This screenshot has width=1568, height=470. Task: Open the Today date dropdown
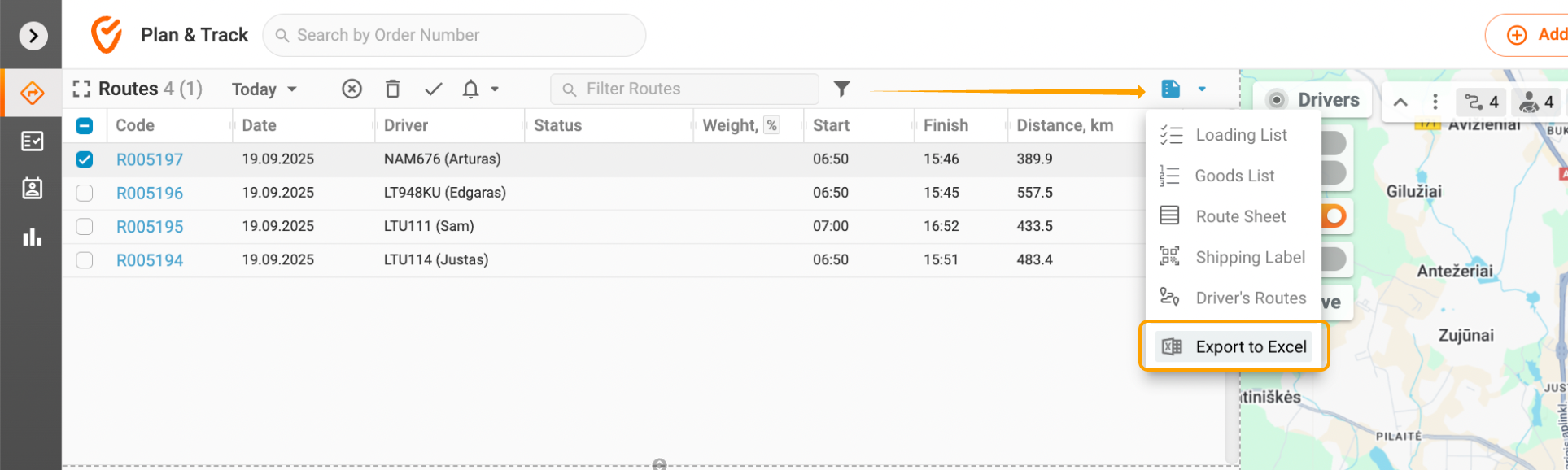(264, 89)
